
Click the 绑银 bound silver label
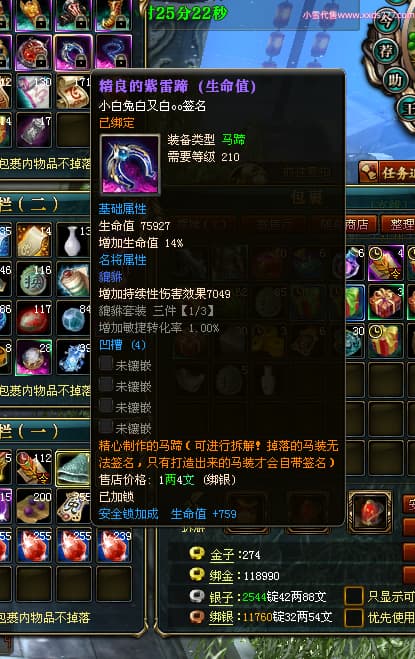tap(221, 617)
